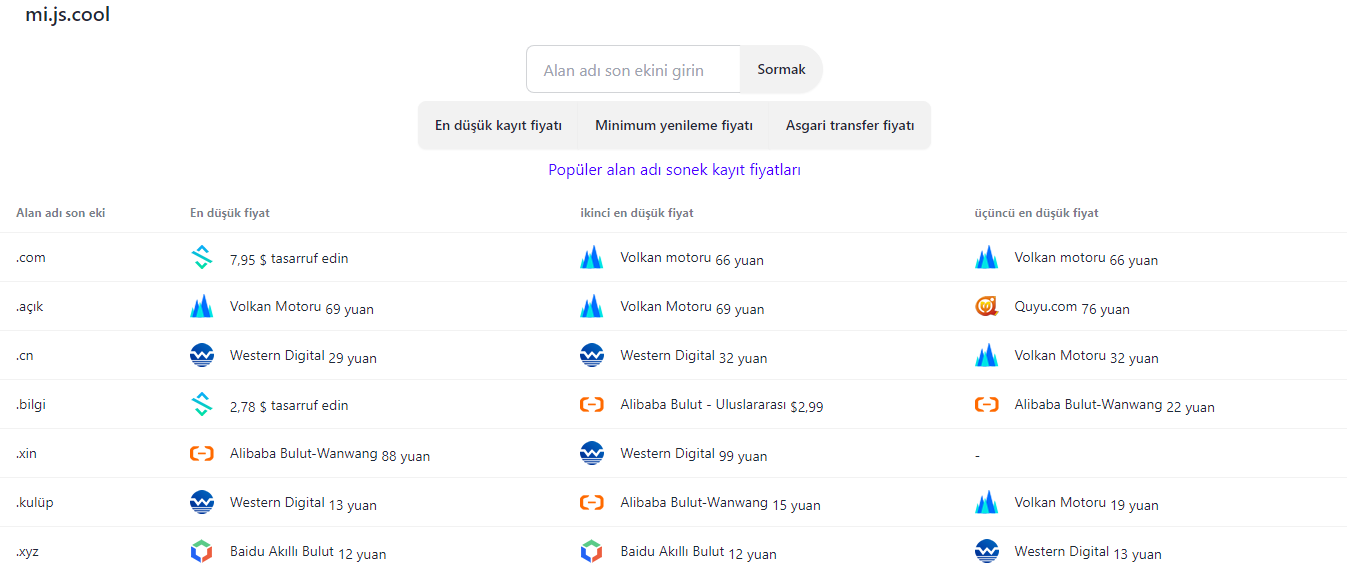Click the 'Alan adı son eki' column header
Viewport: 1347px width, 575px height.
[x=60, y=213]
